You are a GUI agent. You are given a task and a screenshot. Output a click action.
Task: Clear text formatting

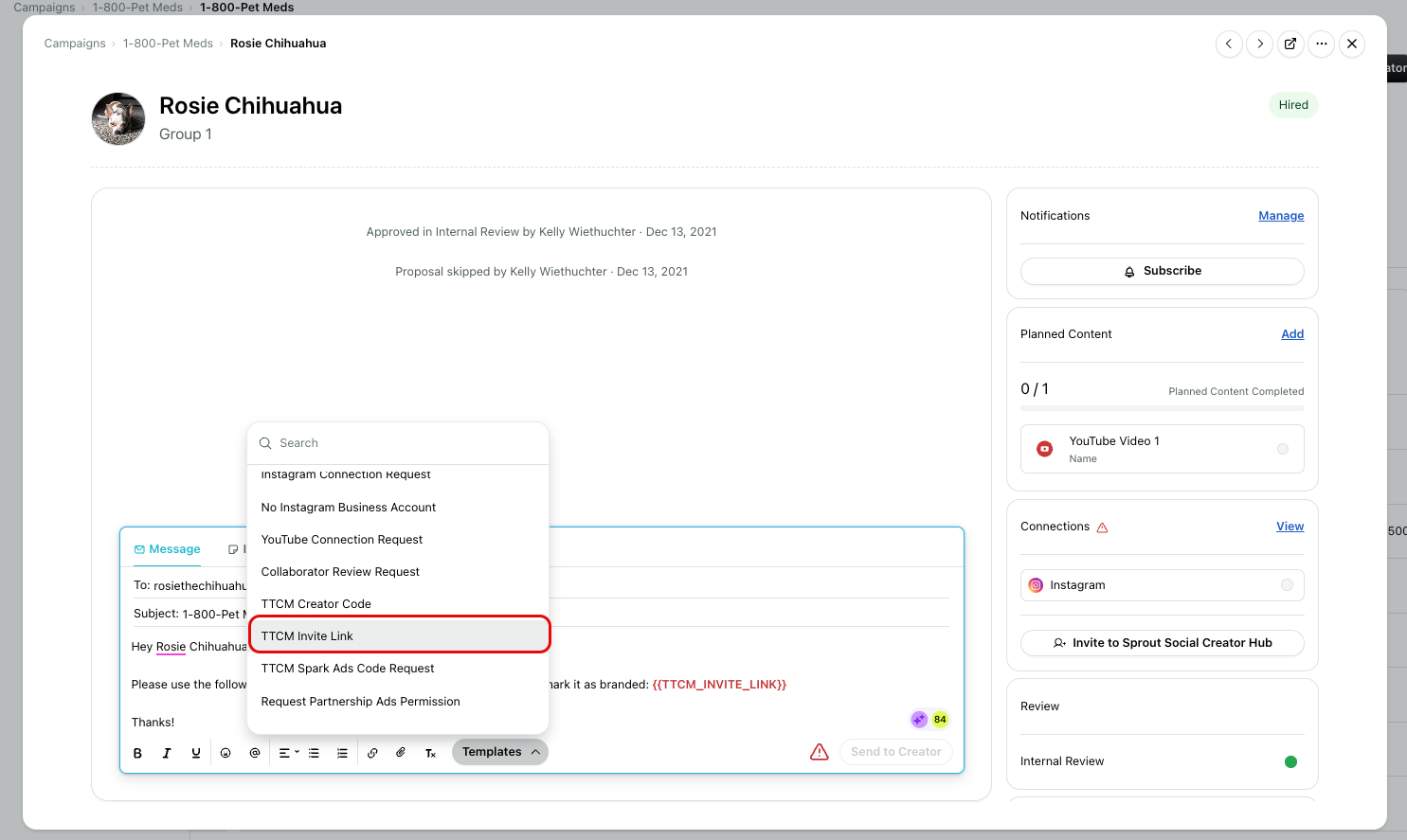coord(430,753)
